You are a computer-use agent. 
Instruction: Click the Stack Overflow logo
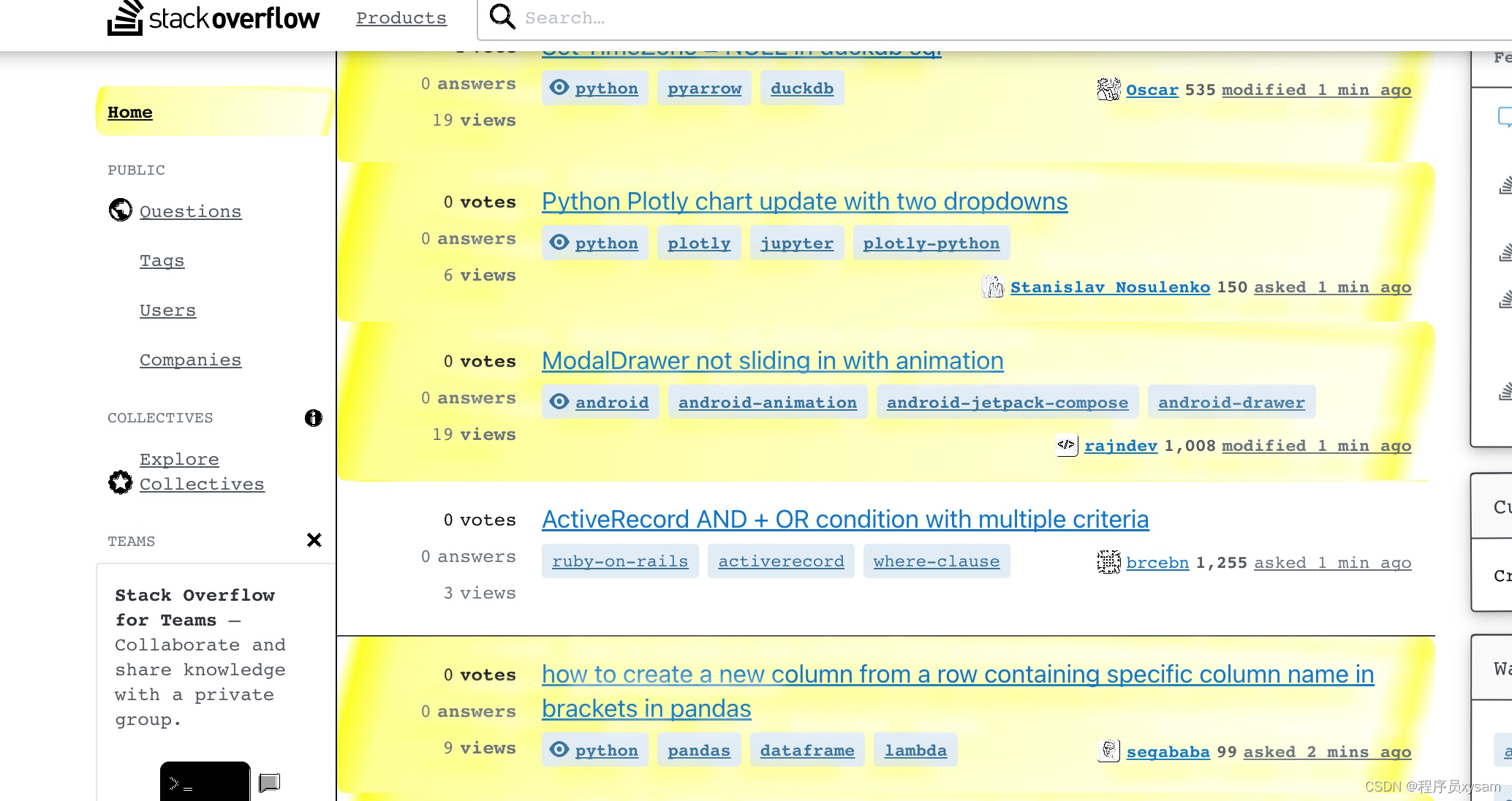pos(213,19)
